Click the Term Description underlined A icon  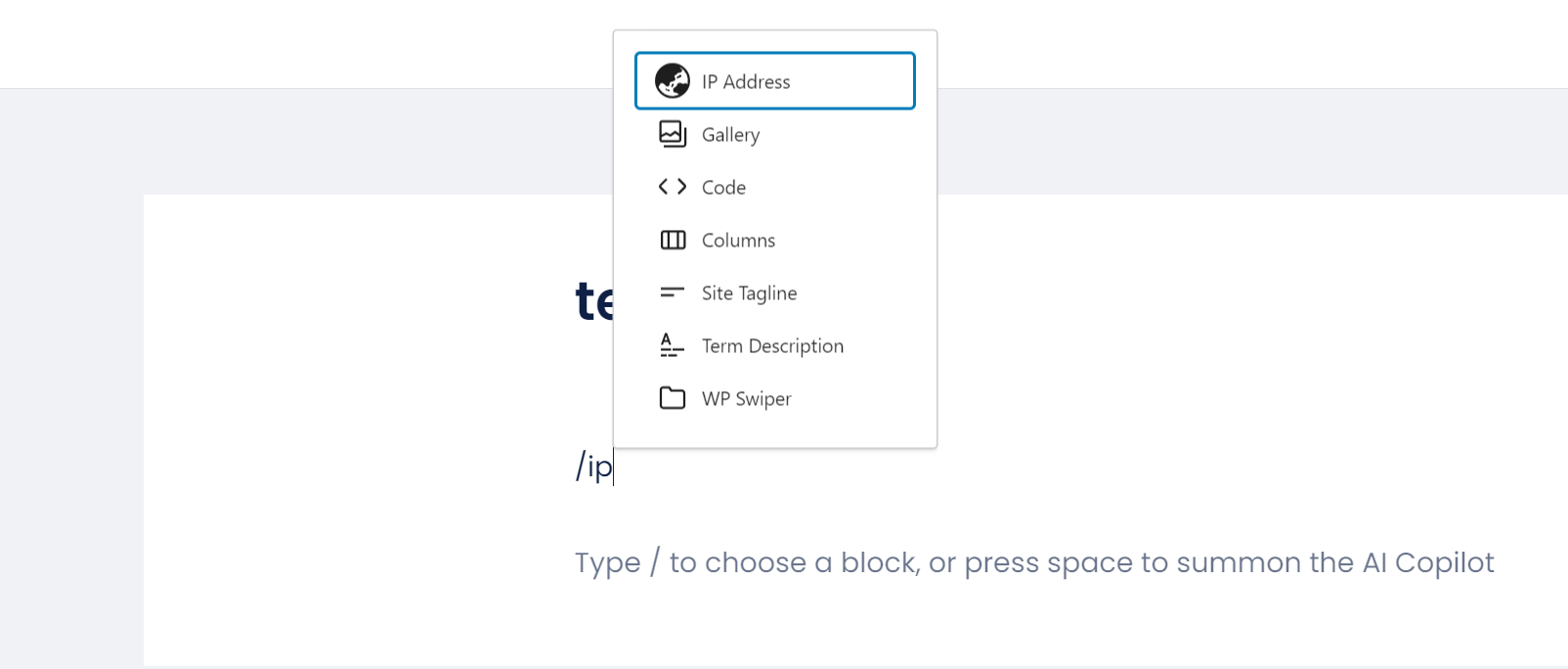point(673,345)
